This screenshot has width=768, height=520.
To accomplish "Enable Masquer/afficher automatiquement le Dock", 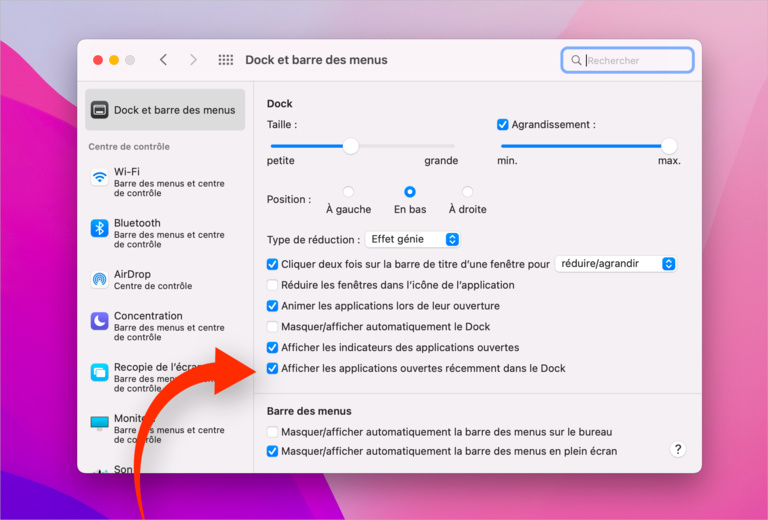I will pos(273,327).
